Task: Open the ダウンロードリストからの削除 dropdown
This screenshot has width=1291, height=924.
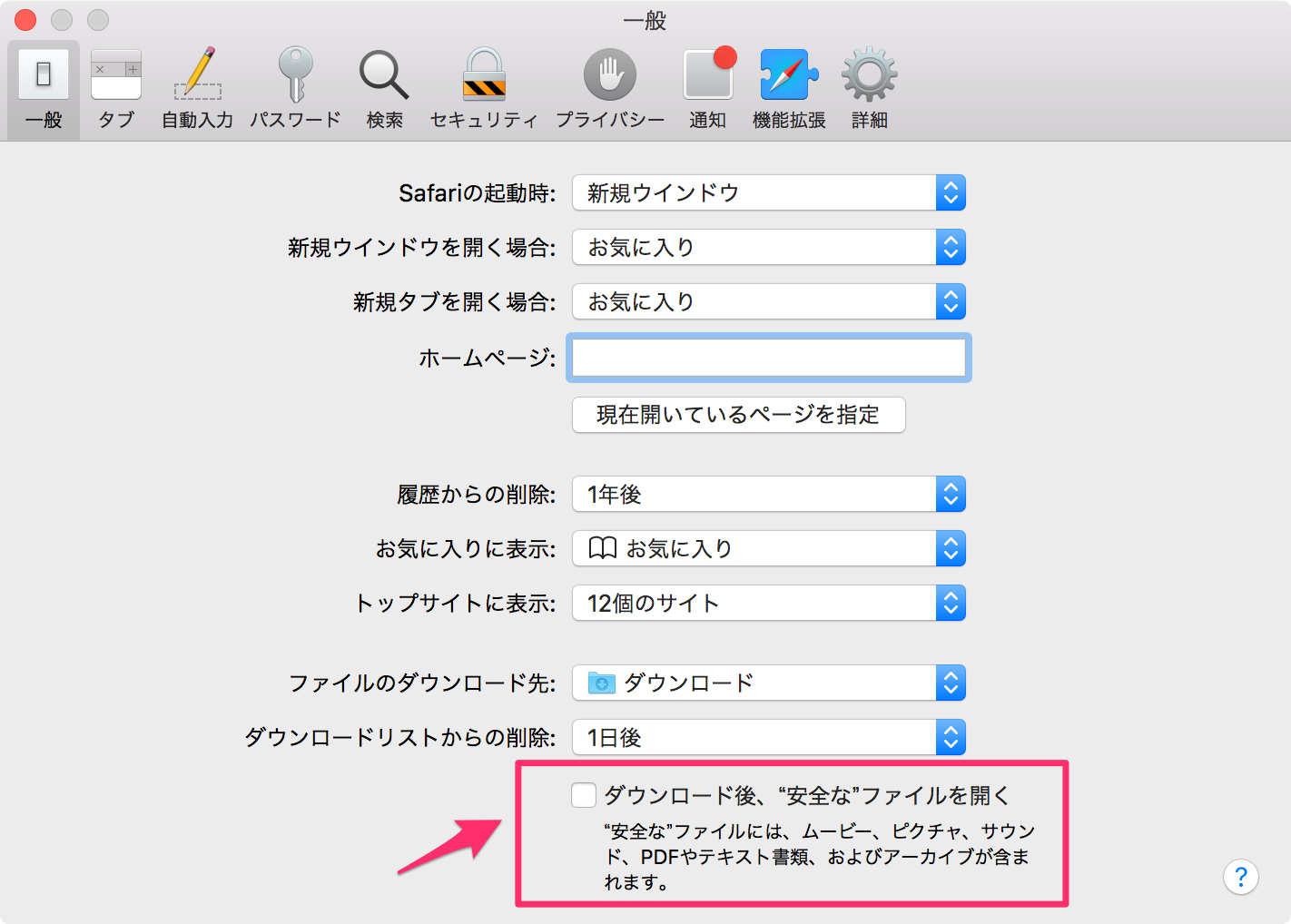Action: [769, 737]
